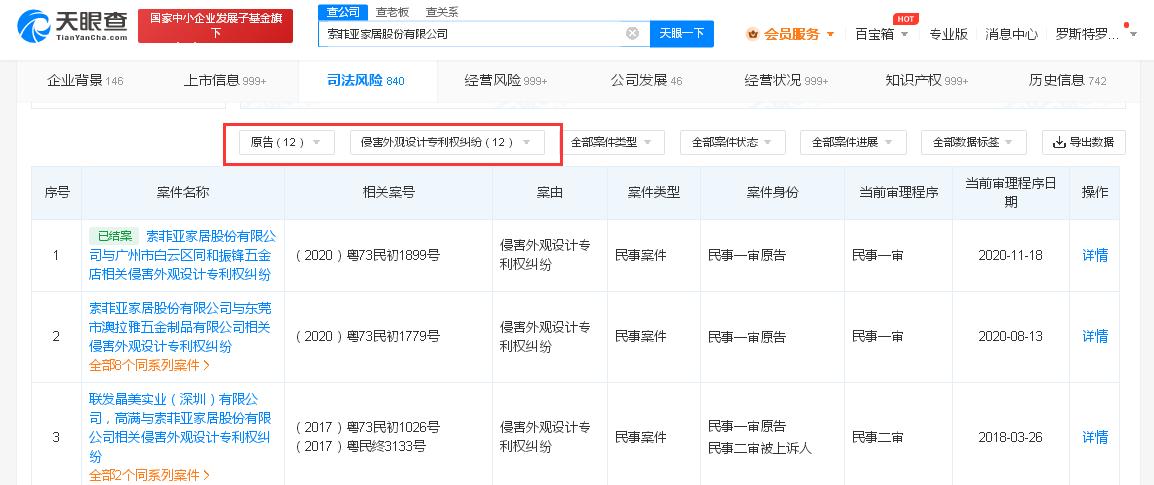The width and height of the screenshot is (1154, 485).
Task: Click the date 2018-03-26
Action: coord(1010,437)
